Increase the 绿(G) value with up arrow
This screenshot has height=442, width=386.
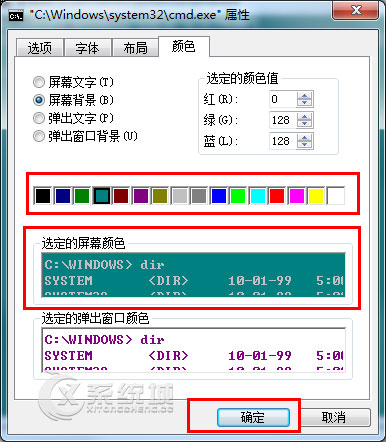(305, 117)
